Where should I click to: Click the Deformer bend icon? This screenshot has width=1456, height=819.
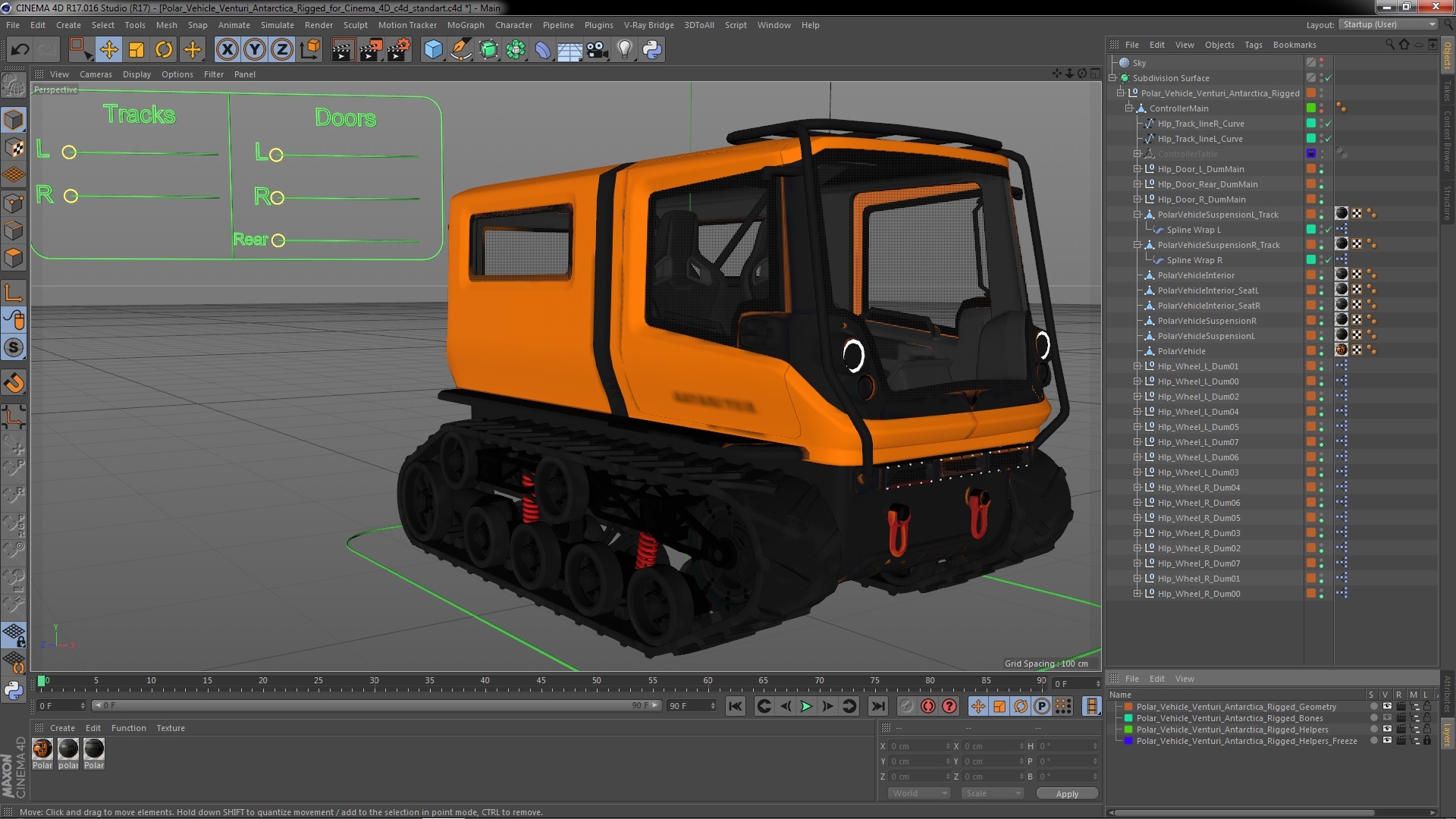(543, 50)
